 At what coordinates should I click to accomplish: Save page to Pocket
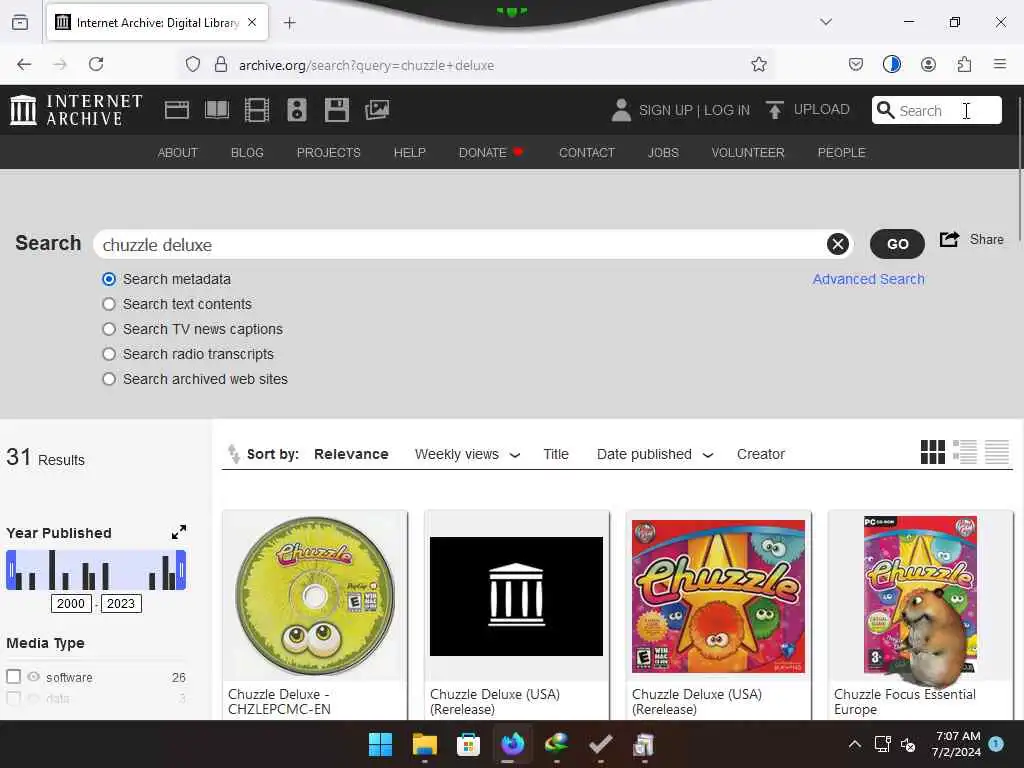point(856,64)
